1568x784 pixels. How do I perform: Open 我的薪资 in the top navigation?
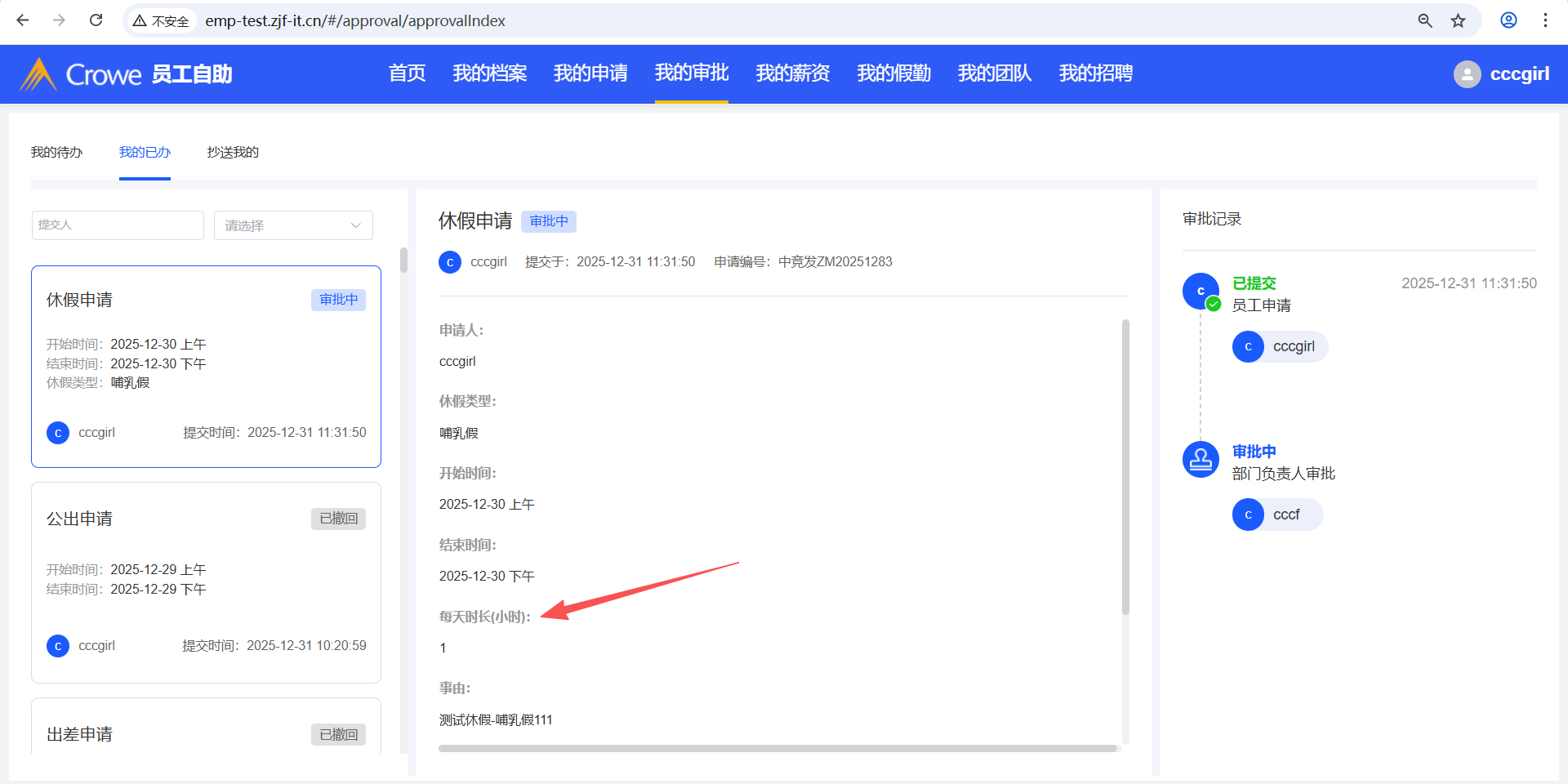[793, 73]
